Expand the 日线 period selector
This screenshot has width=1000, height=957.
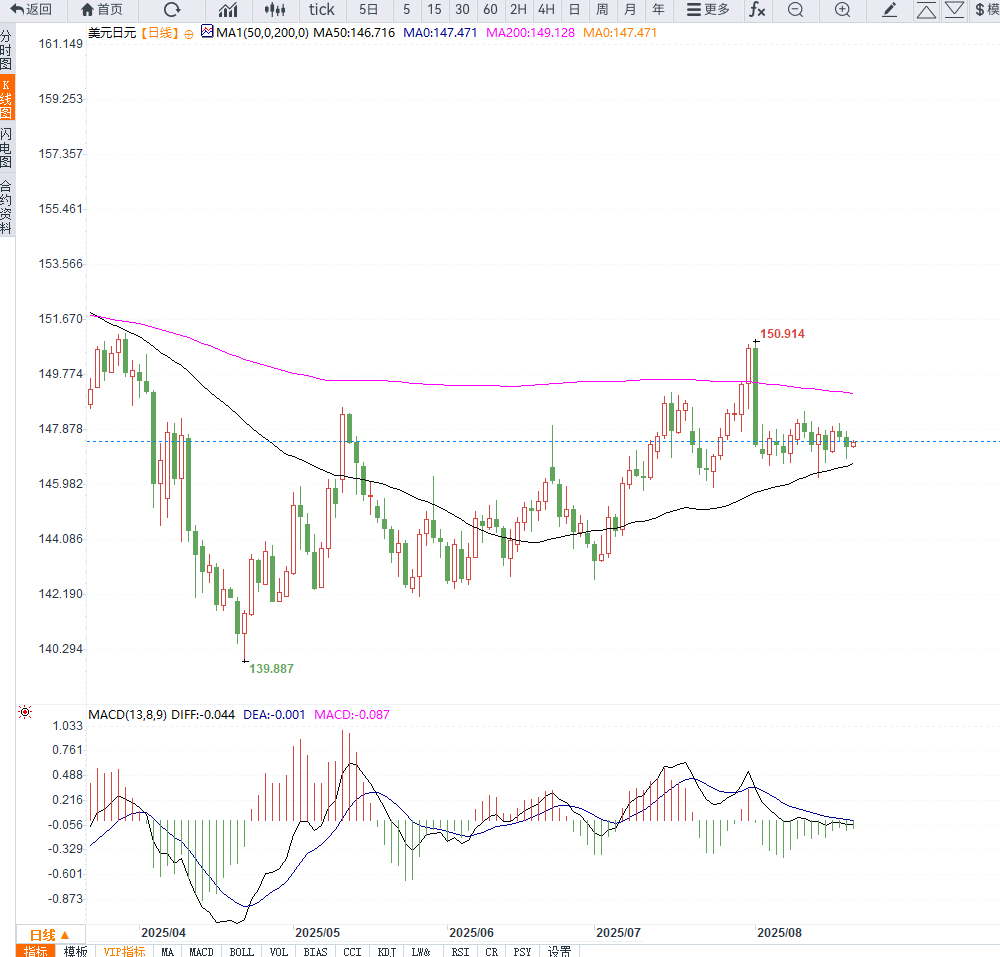click(x=50, y=935)
